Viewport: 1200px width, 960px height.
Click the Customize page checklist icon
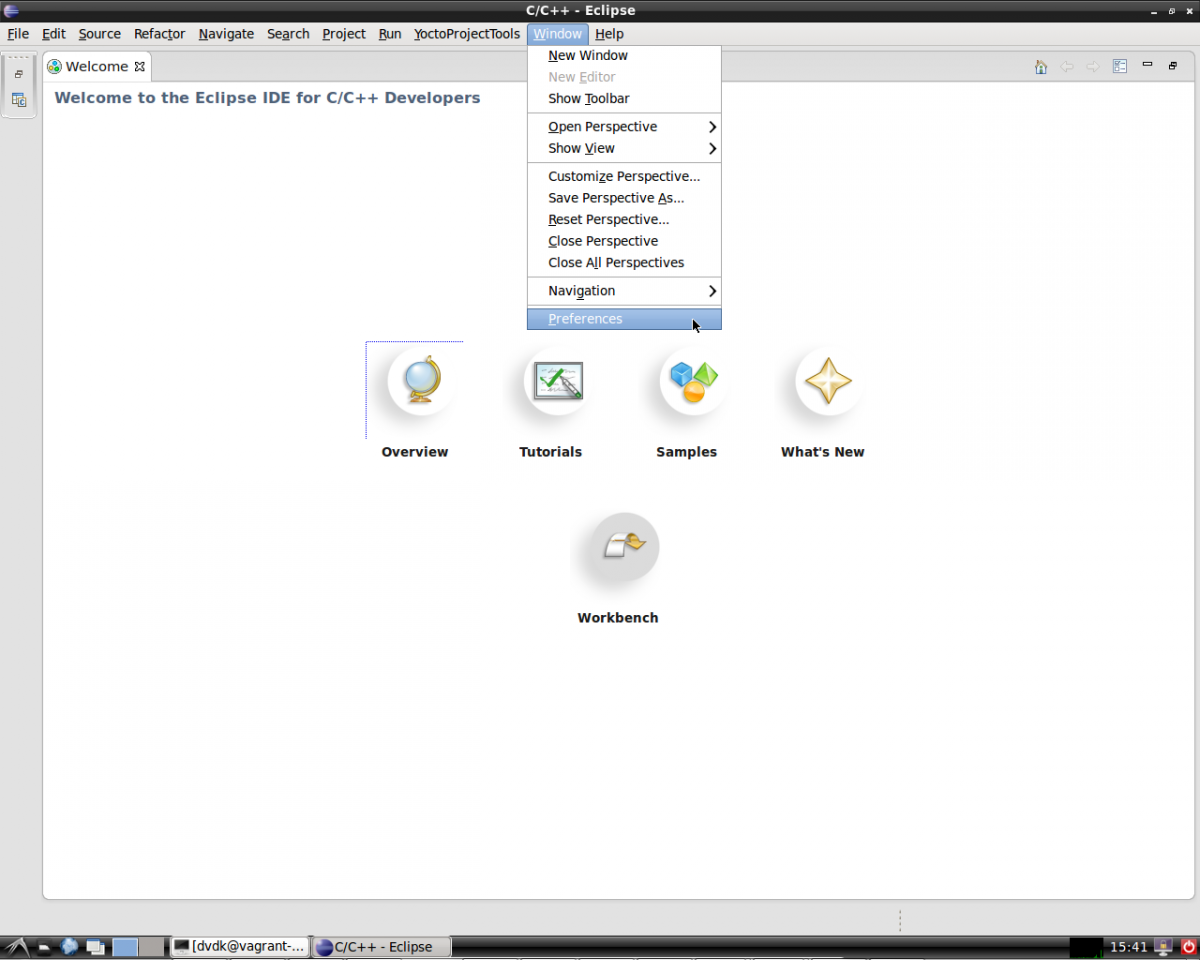[1120, 67]
